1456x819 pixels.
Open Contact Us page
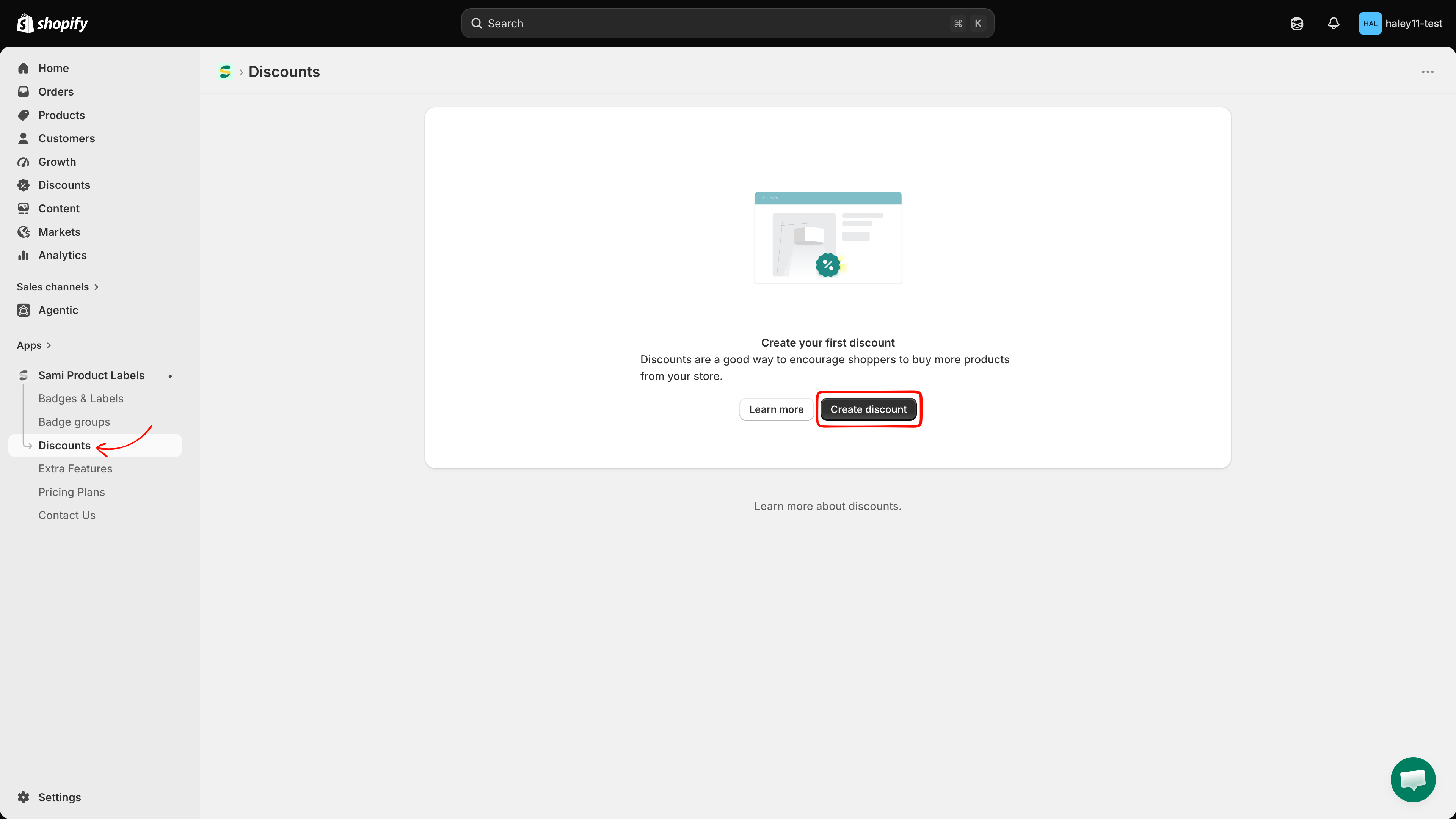(67, 516)
